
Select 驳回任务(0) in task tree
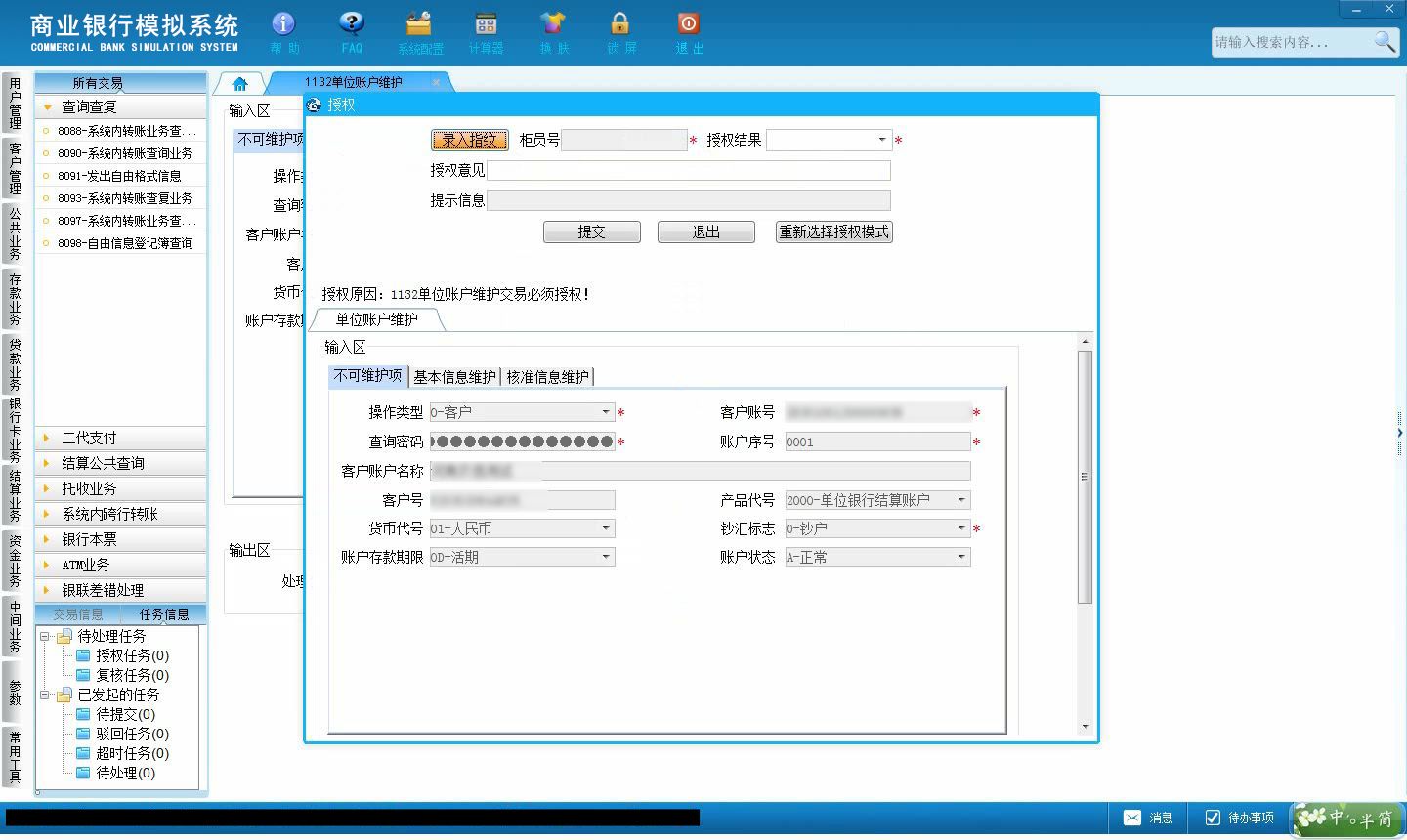pos(132,734)
